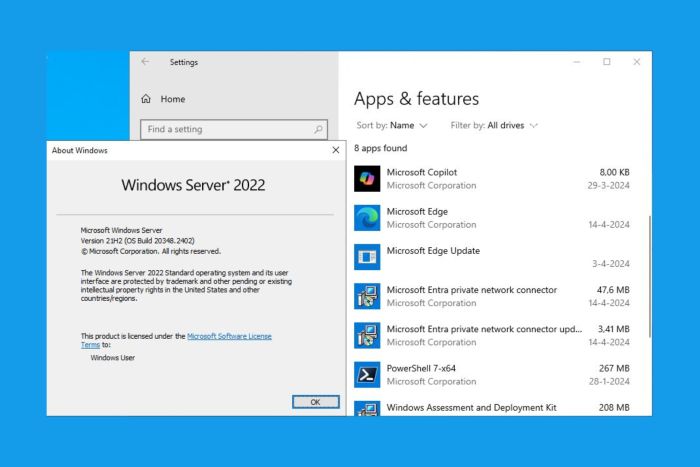The width and height of the screenshot is (700, 467).
Task: Maximize the Settings window
Action: 606,62
